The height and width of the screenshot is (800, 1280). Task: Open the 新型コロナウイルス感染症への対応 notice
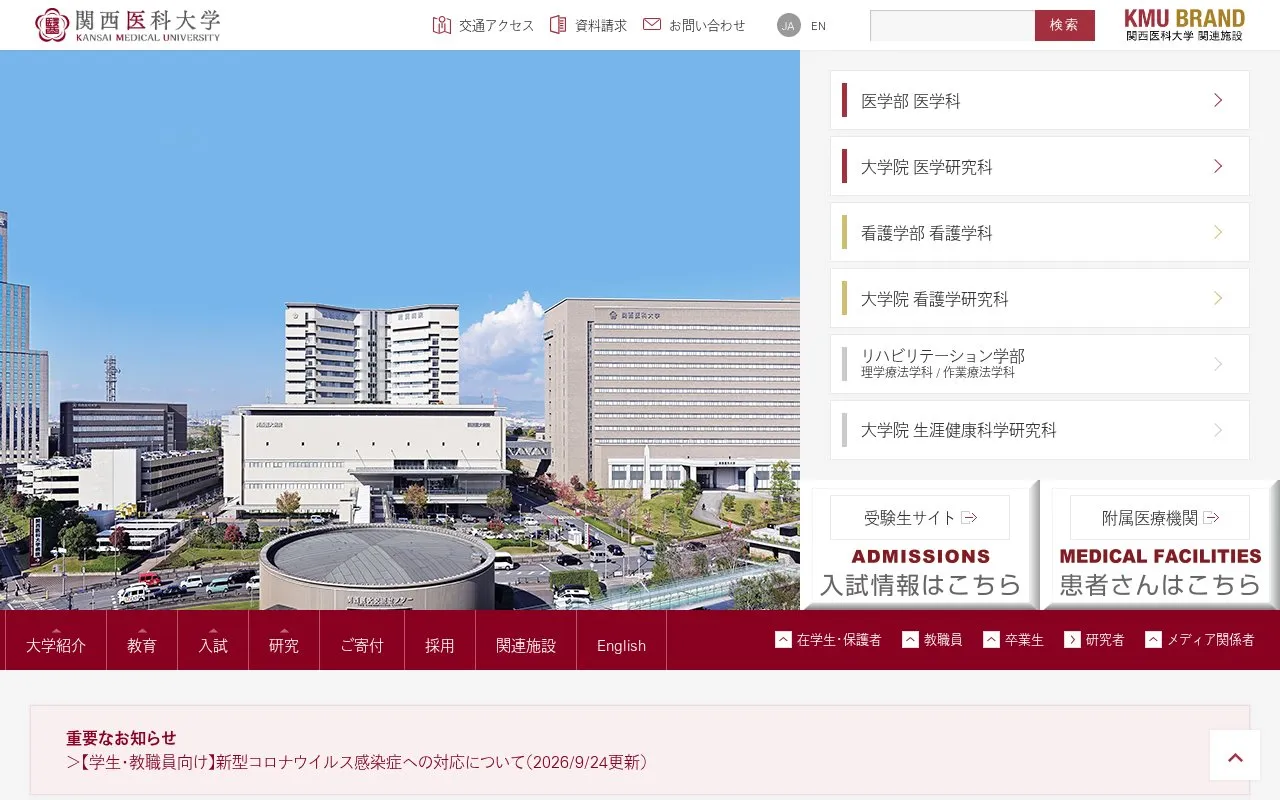coord(357,762)
